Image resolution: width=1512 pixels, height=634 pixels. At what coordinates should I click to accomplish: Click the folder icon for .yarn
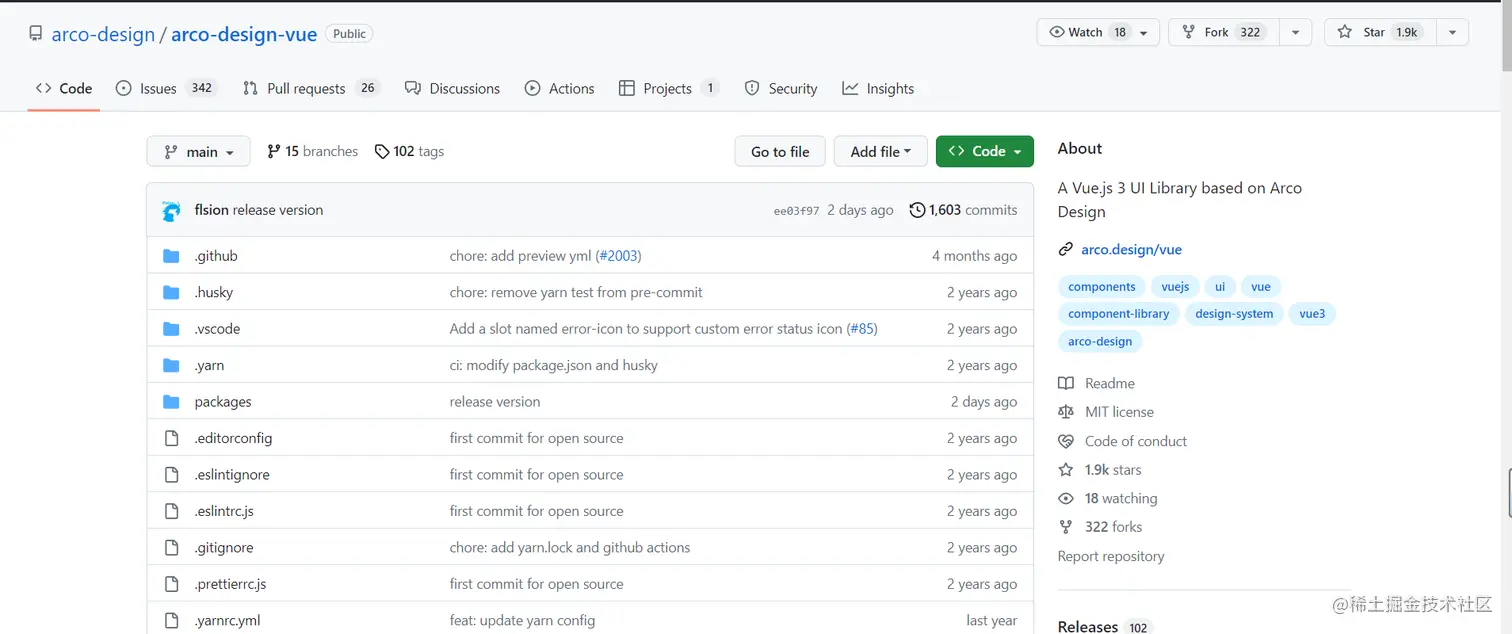pos(171,365)
